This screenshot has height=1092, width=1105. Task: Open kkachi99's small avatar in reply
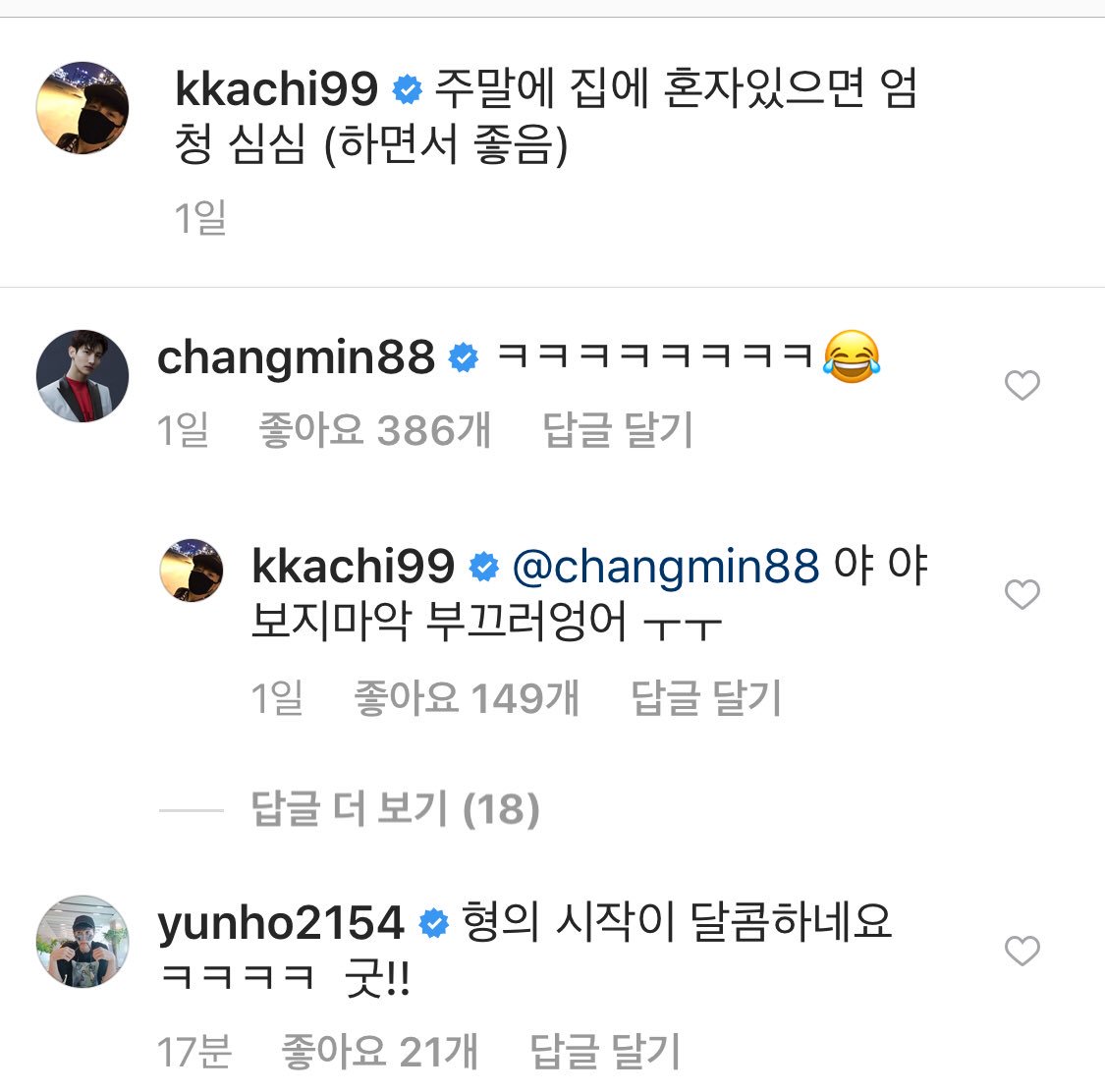[192, 571]
